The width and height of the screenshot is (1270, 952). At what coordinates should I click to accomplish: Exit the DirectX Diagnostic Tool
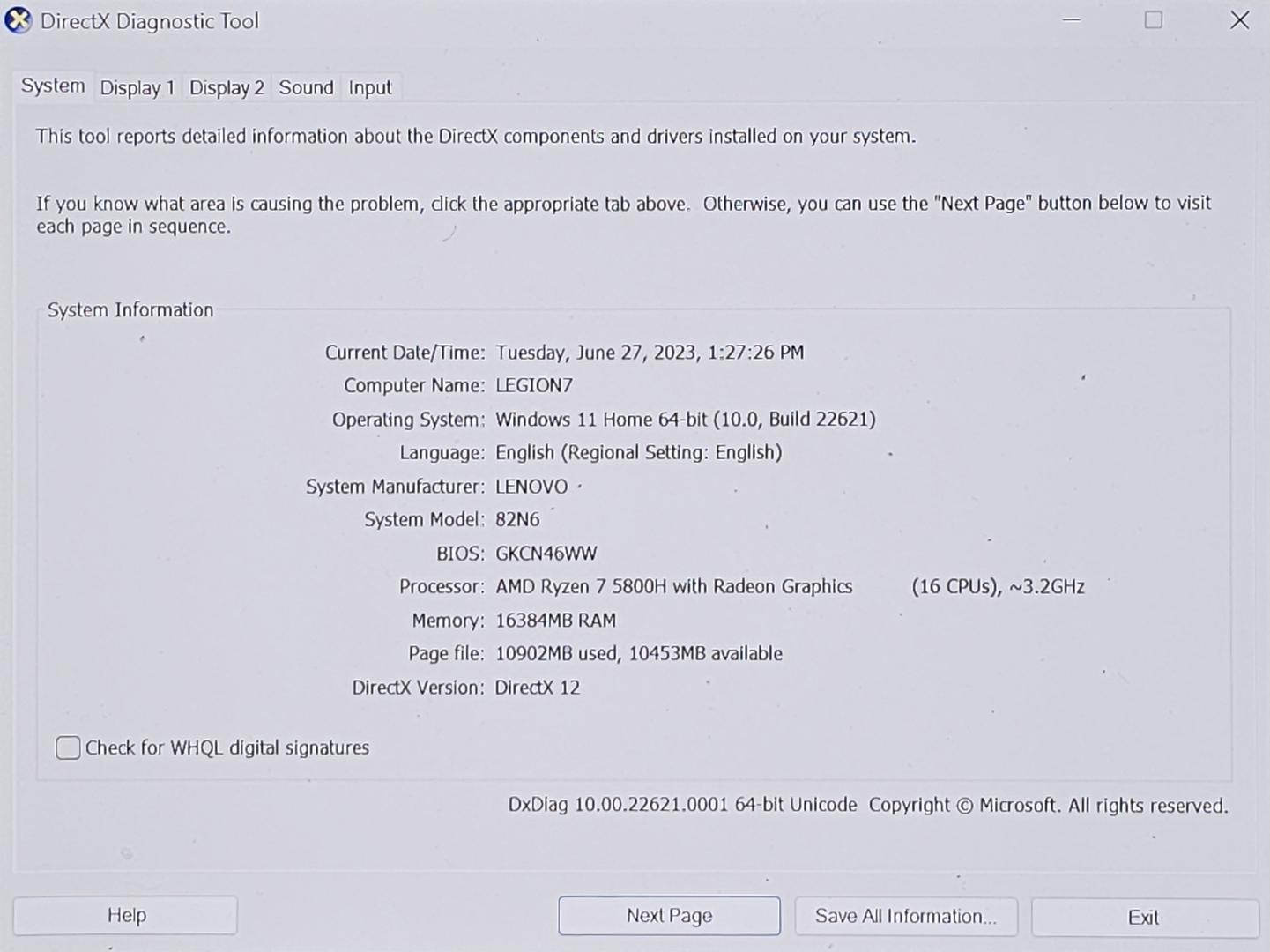pos(1144,918)
